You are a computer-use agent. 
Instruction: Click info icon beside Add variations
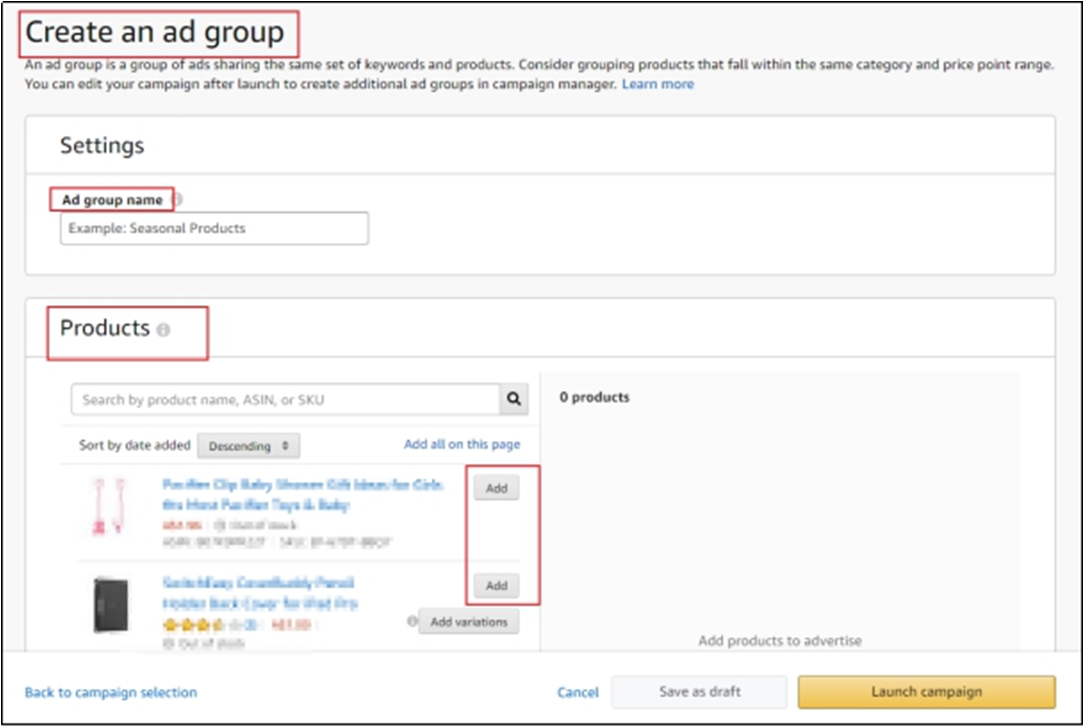(412, 621)
